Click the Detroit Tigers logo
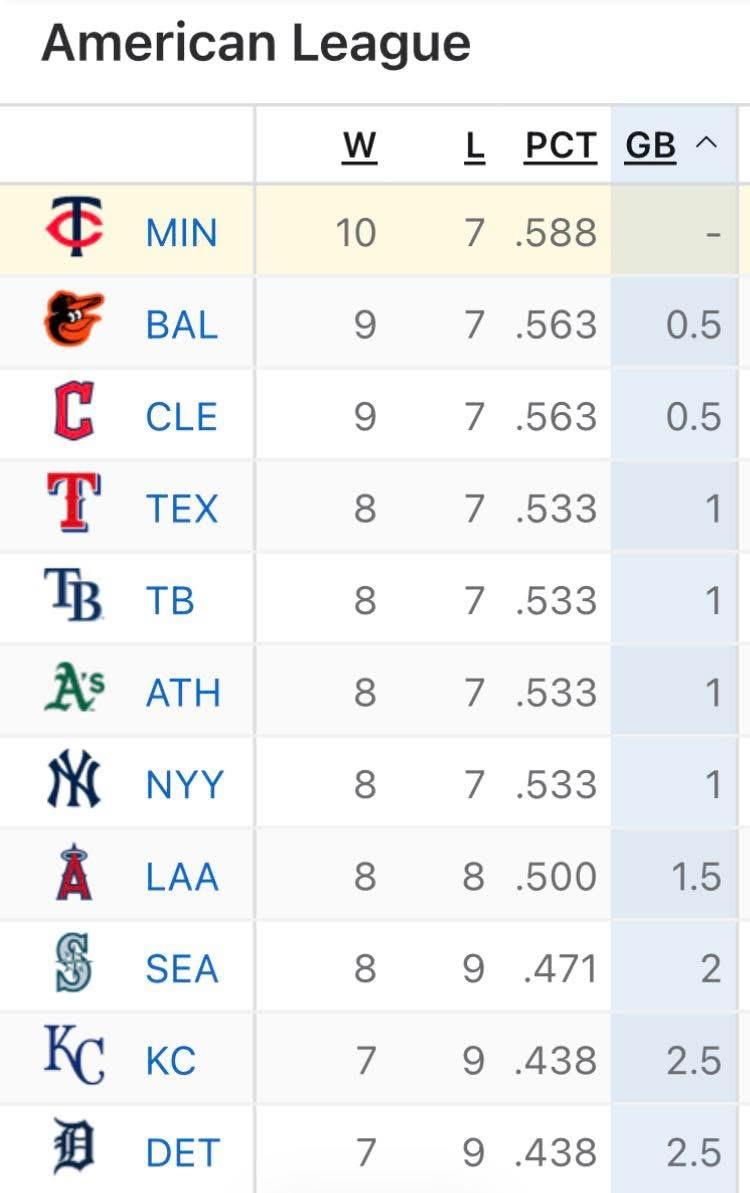The height and width of the screenshot is (1193, 750). tap(74, 1149)
